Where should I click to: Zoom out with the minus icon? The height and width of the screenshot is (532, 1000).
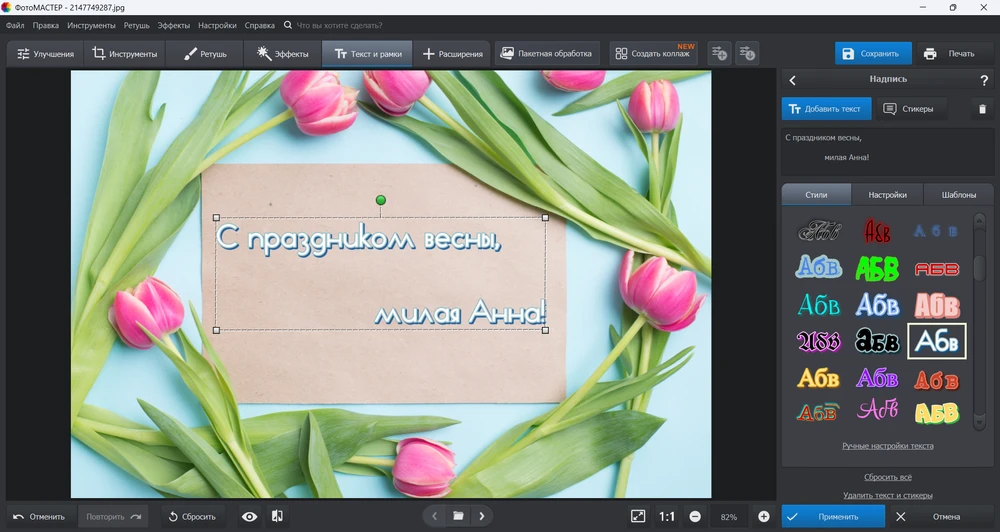(x=695, y=516)
